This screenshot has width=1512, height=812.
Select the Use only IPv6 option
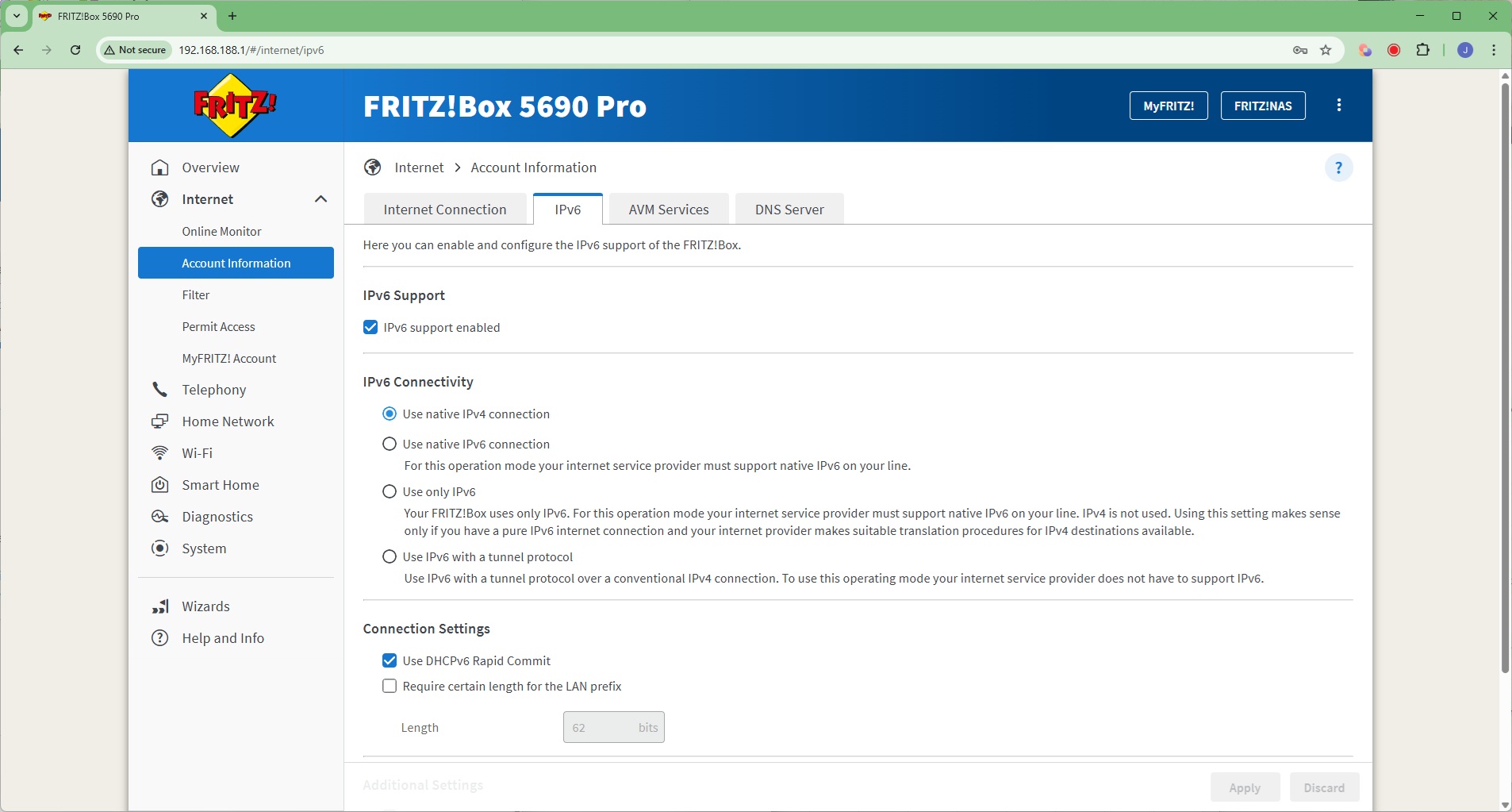390,491
